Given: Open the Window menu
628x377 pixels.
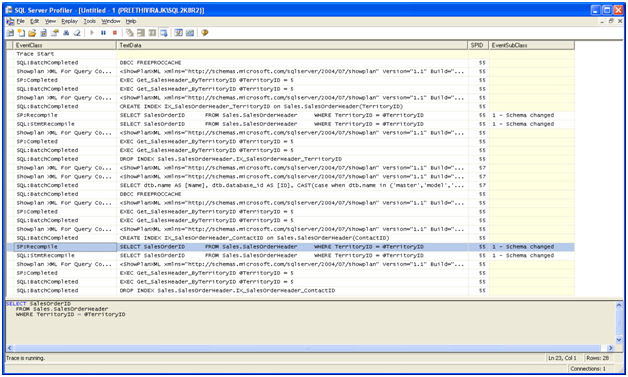Looking at the screenshot, I should coord(111,21).
